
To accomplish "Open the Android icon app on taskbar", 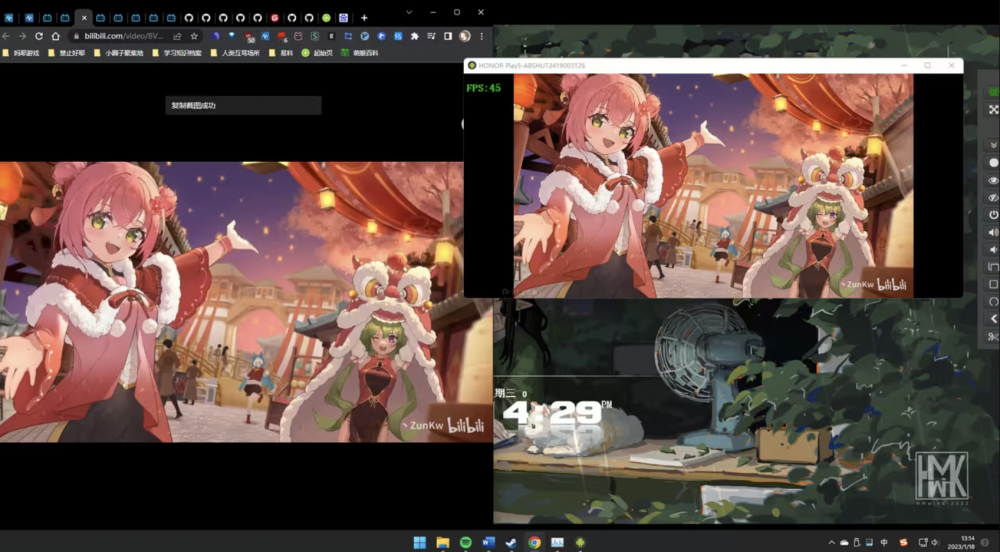I will (x=580, y=542).
